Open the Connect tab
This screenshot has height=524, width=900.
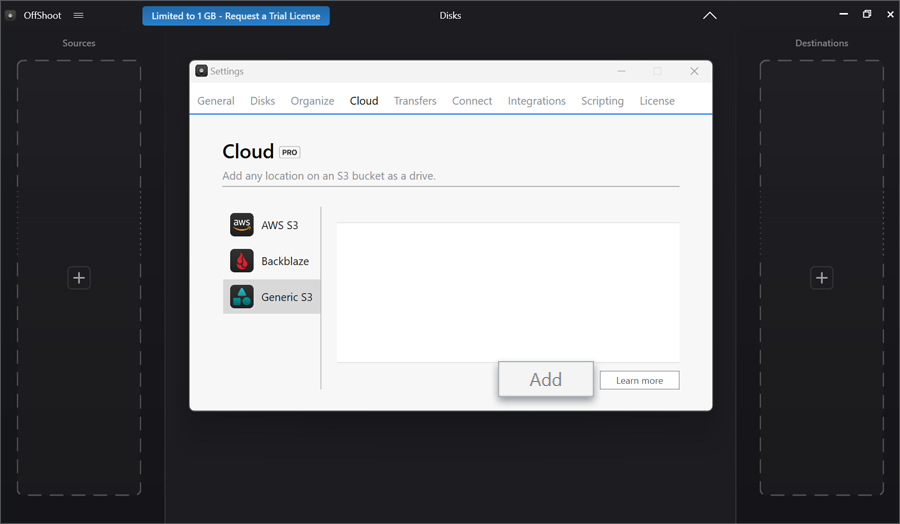(x=472, y=101)
